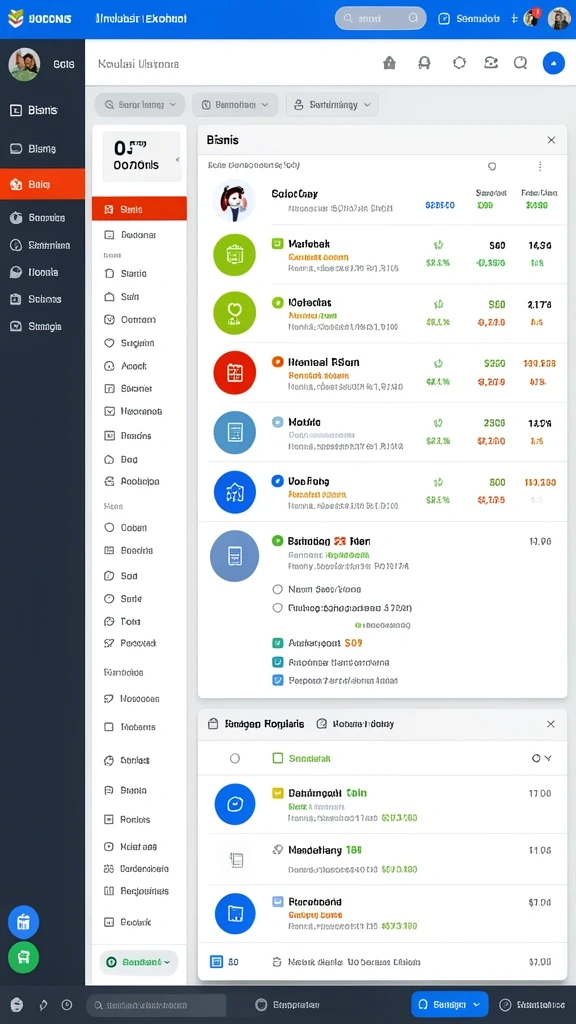
Task: Expand the green Sondient dropdown at sidebar bottom
Action: [139, 963]
